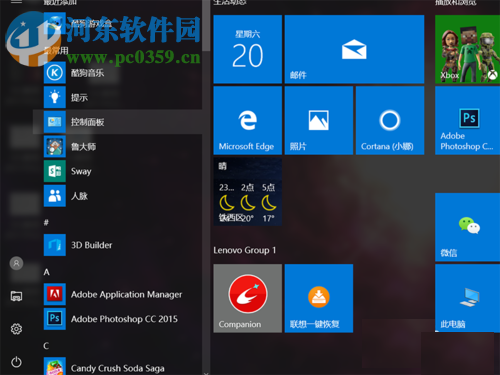Click the Lenovo Group 1 group header

point(245,250)
